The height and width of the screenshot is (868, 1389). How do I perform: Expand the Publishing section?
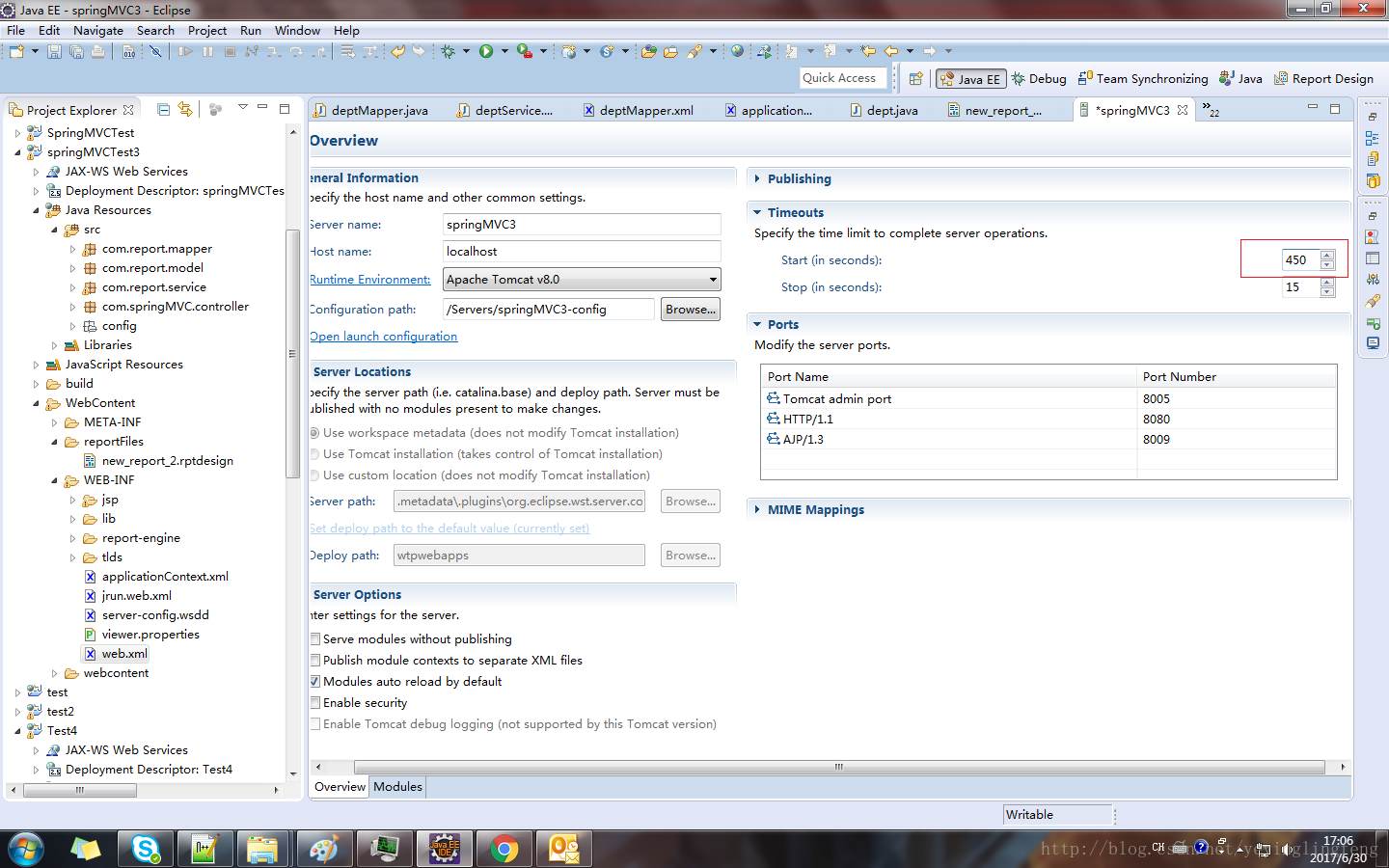point(757,178)
